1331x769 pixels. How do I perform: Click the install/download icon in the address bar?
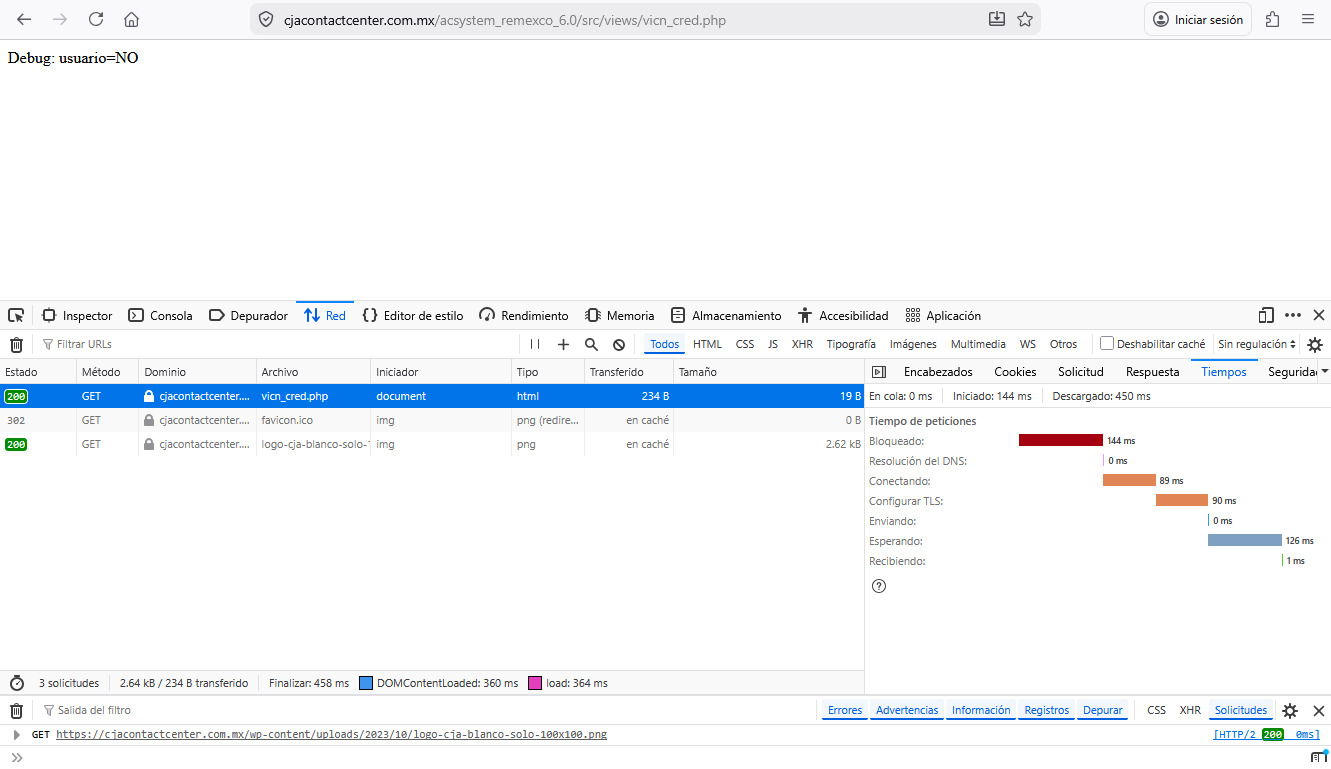997,19
